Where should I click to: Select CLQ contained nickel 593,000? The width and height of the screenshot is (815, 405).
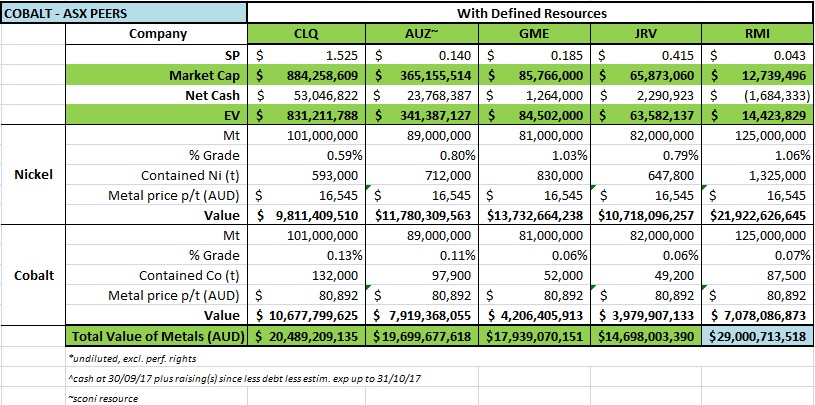click(x=306, y=175)
